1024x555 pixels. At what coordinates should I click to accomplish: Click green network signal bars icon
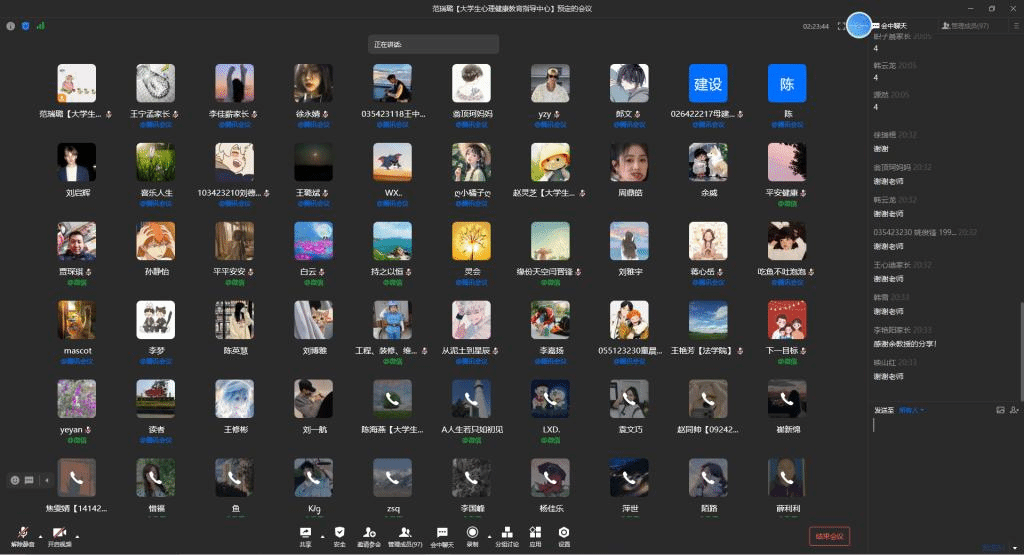(x=40, y=26)
